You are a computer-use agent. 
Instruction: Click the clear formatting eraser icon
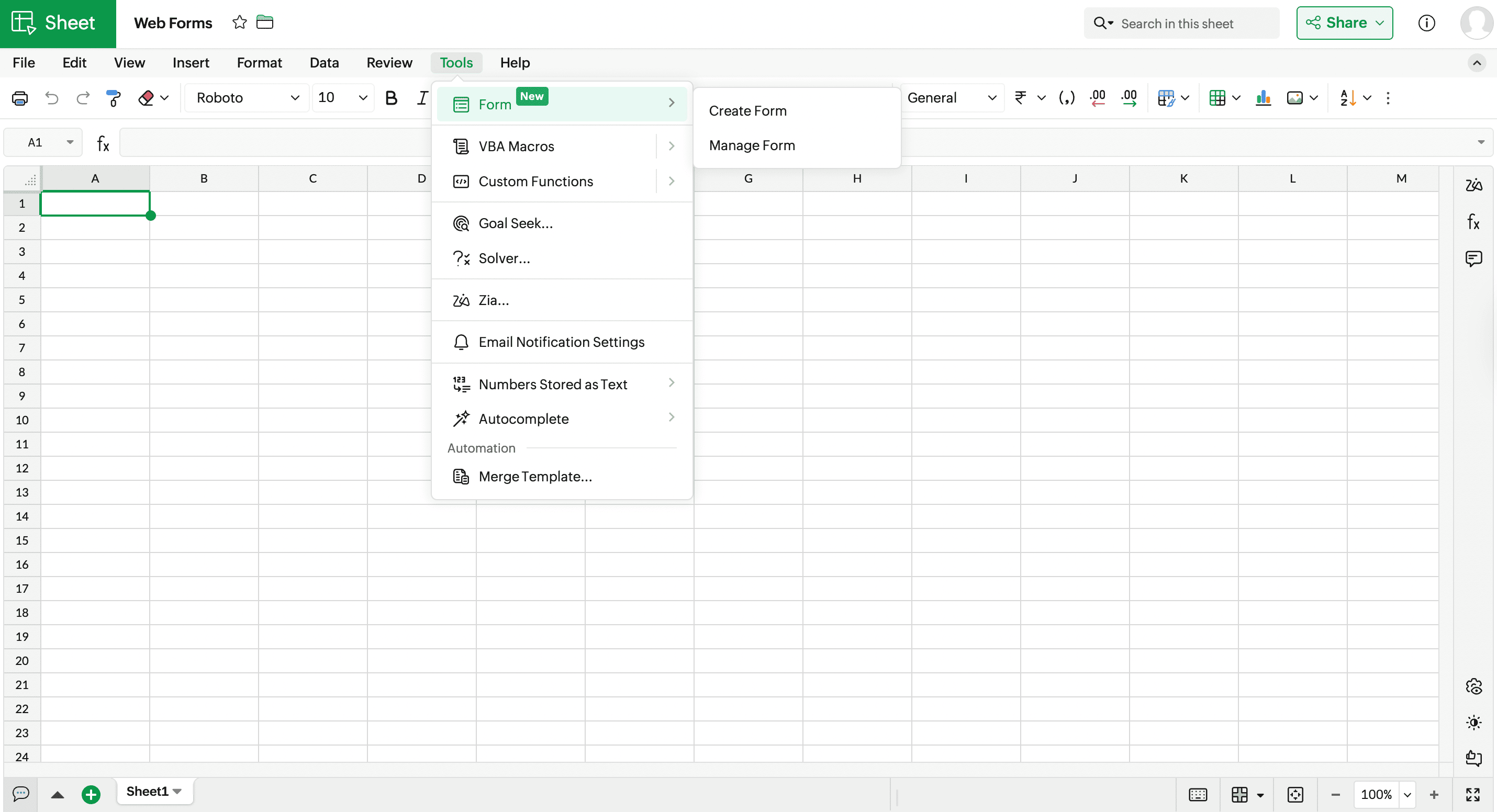(146, 98)
